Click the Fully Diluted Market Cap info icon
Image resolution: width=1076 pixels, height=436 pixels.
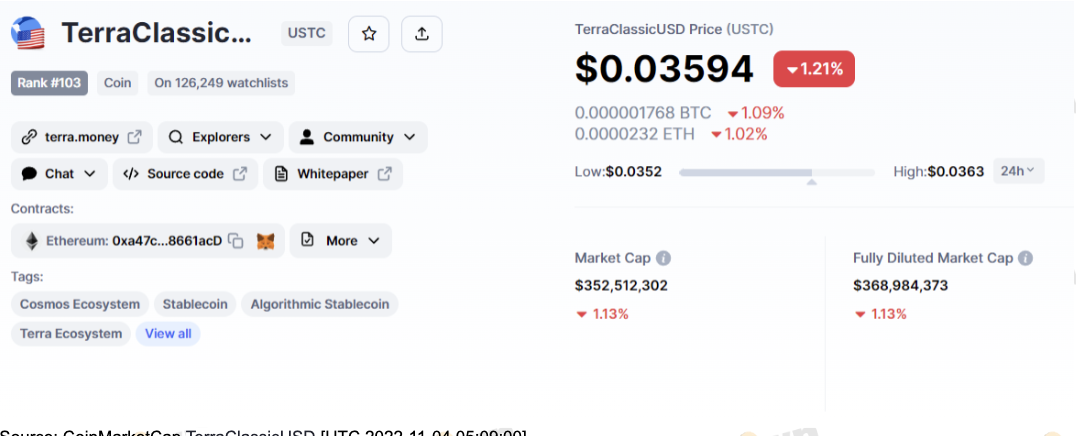[1025, 258]
